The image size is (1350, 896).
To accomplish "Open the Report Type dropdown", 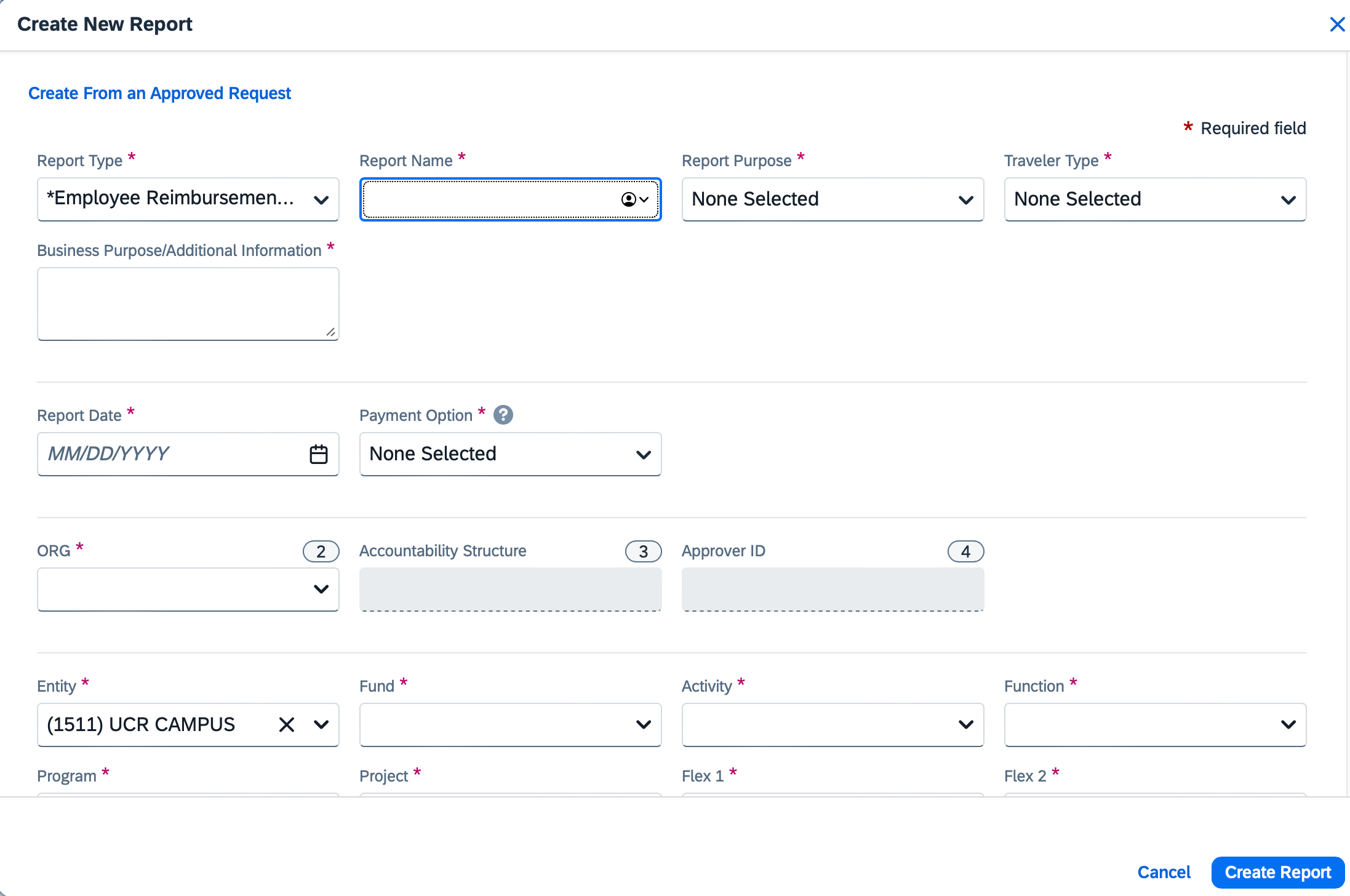I will click(x=188, y=199).
